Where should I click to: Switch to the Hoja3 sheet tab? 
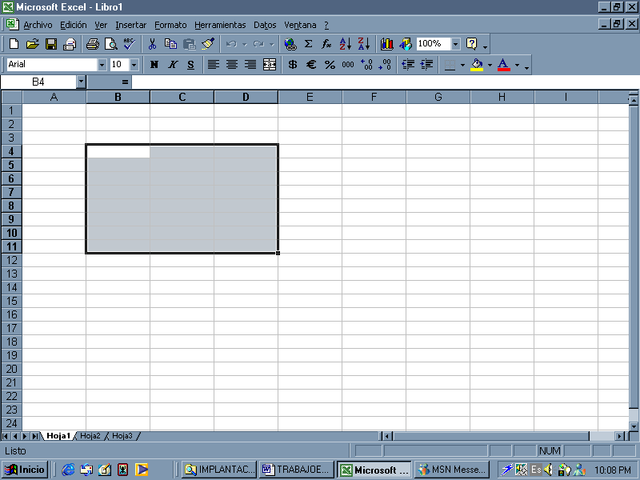122,436
